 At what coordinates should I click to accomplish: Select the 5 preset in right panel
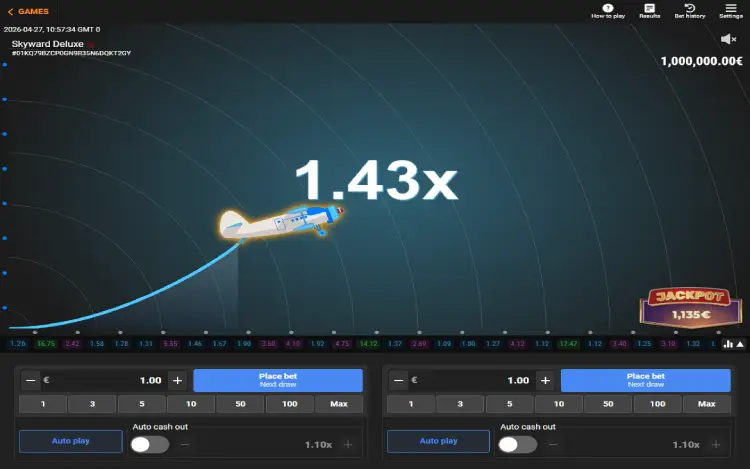pos(509,404)
